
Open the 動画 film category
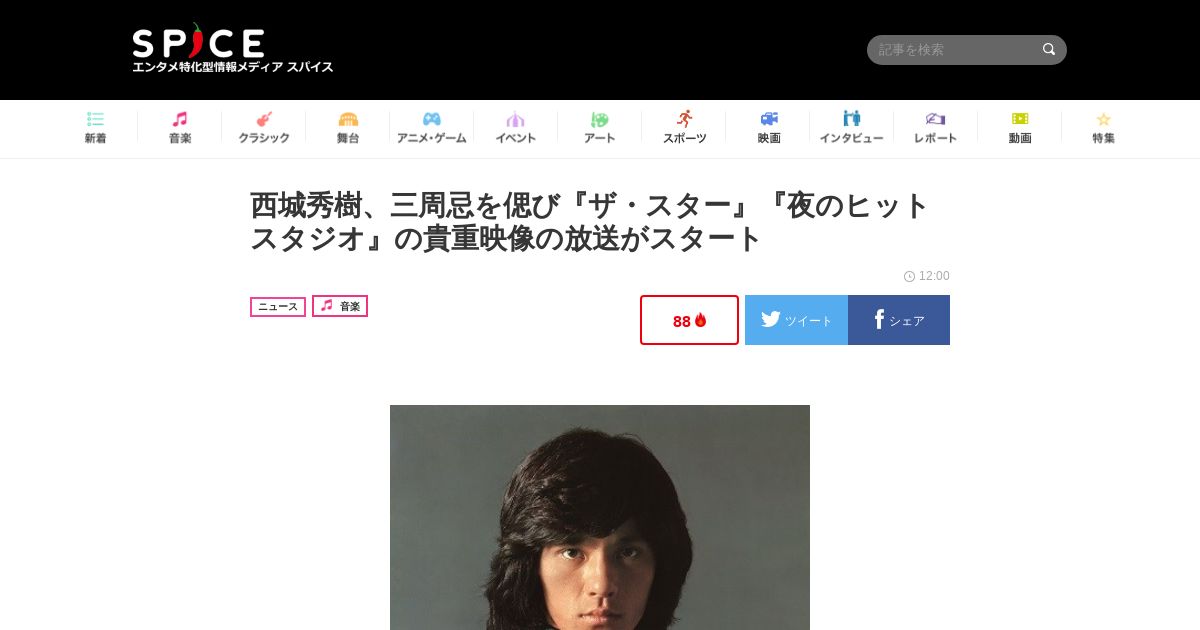click(x=1020, y=128)
